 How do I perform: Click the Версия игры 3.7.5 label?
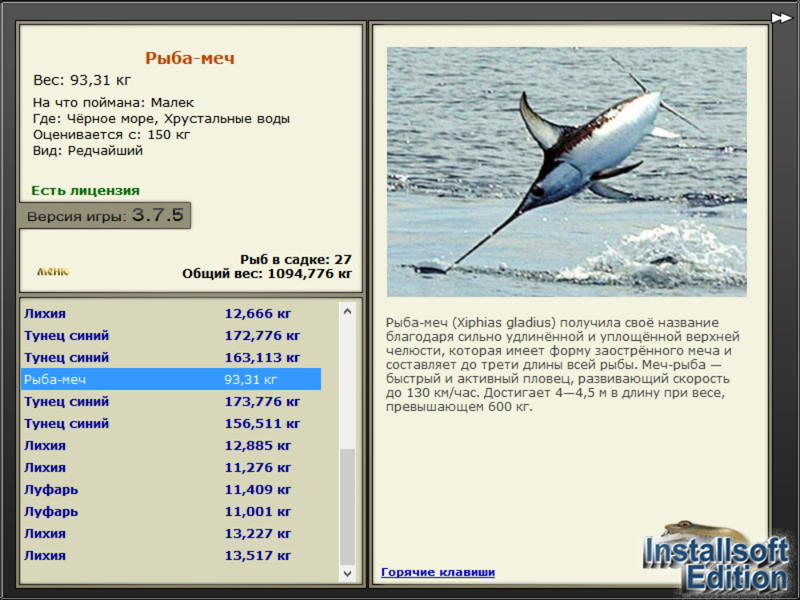click(105, 215)
